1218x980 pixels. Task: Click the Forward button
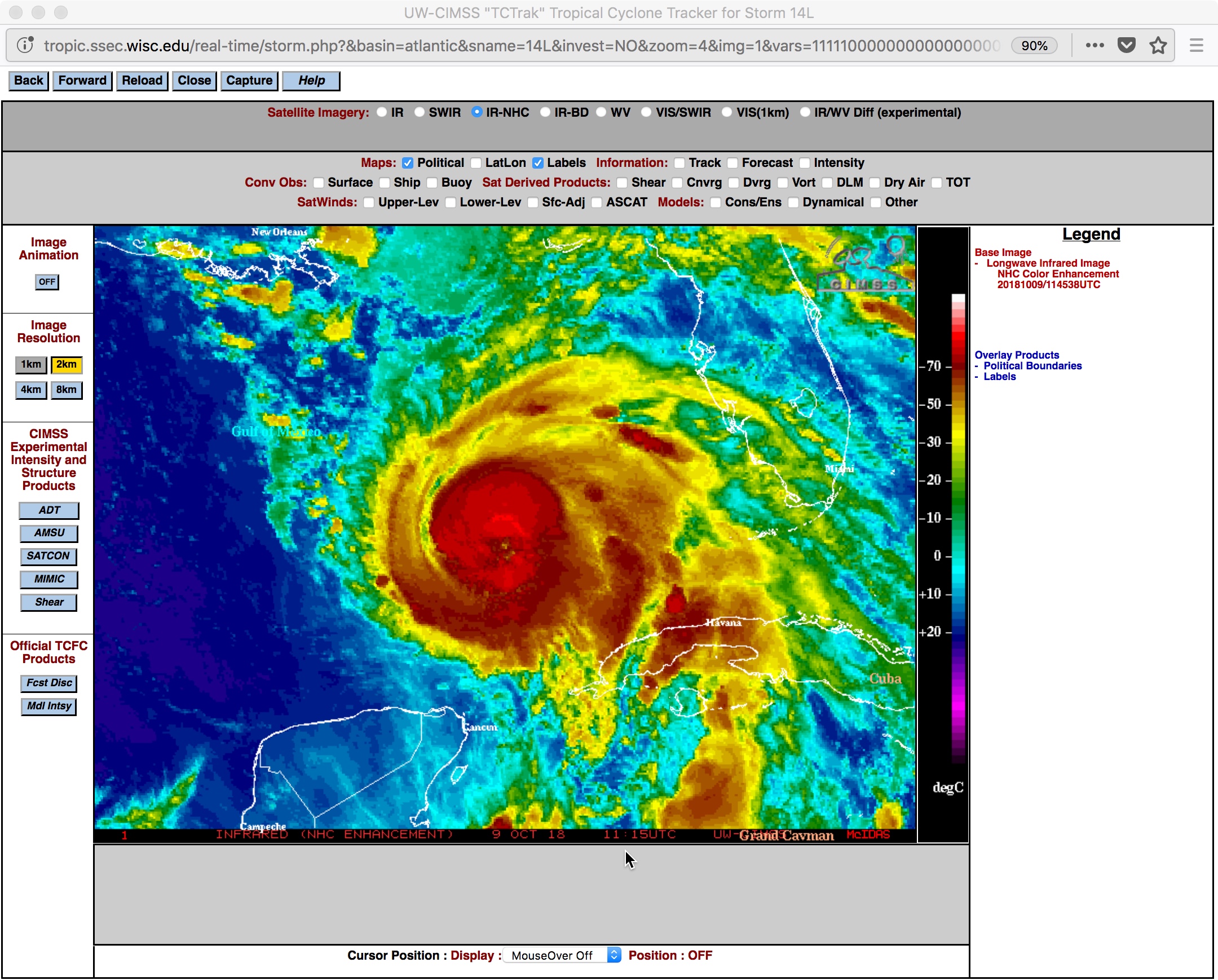point(82,80)
